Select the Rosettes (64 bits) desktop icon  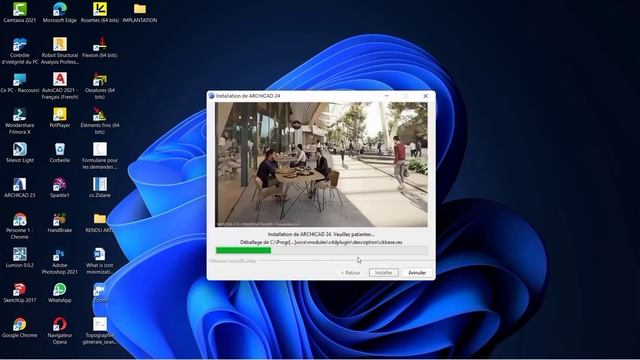coord(100,12)
